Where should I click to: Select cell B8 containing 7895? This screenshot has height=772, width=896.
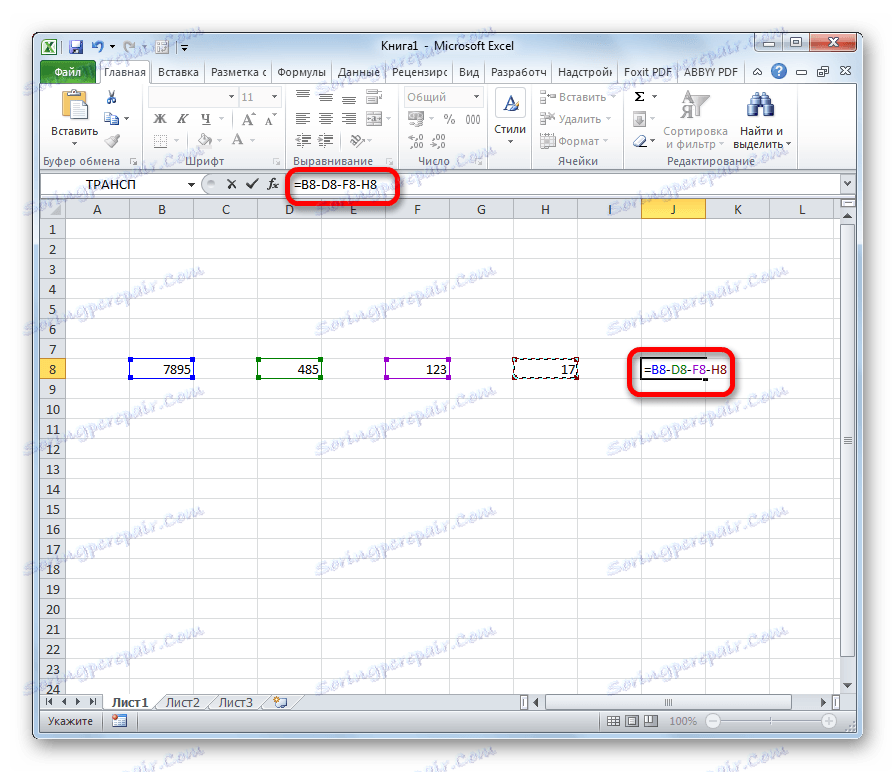pyautogui.click(x=162, y=369)
